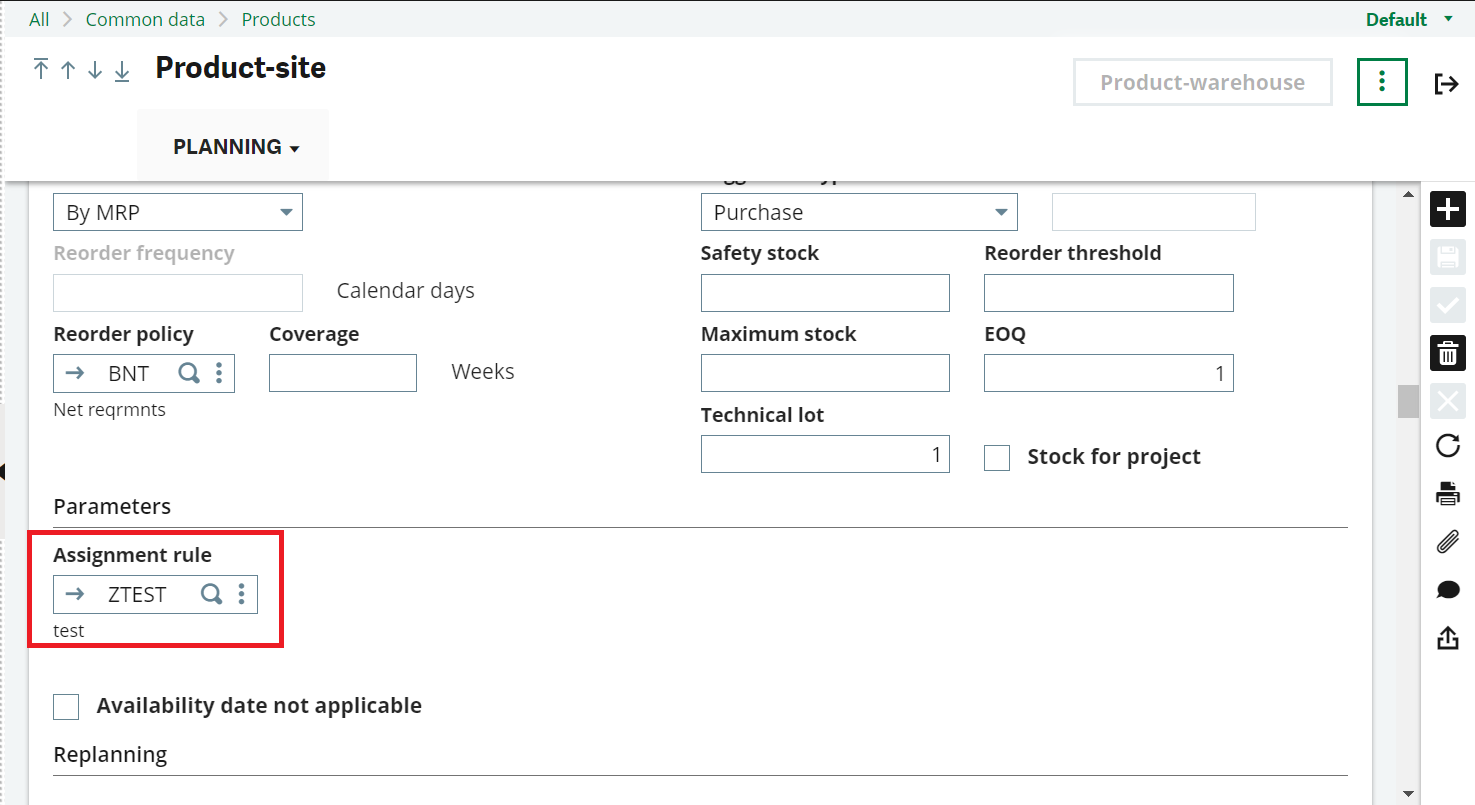1475x805 pixels.
Task: Jump to first record arrow
Action: tap(40, 69)
